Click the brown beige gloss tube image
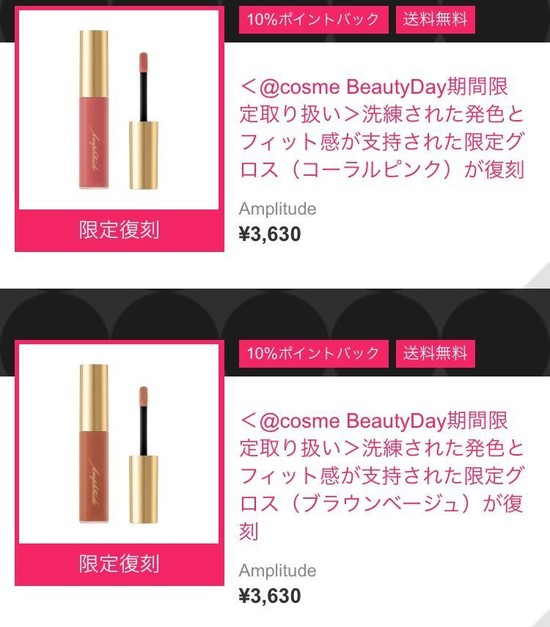 (x=94, y=443)
